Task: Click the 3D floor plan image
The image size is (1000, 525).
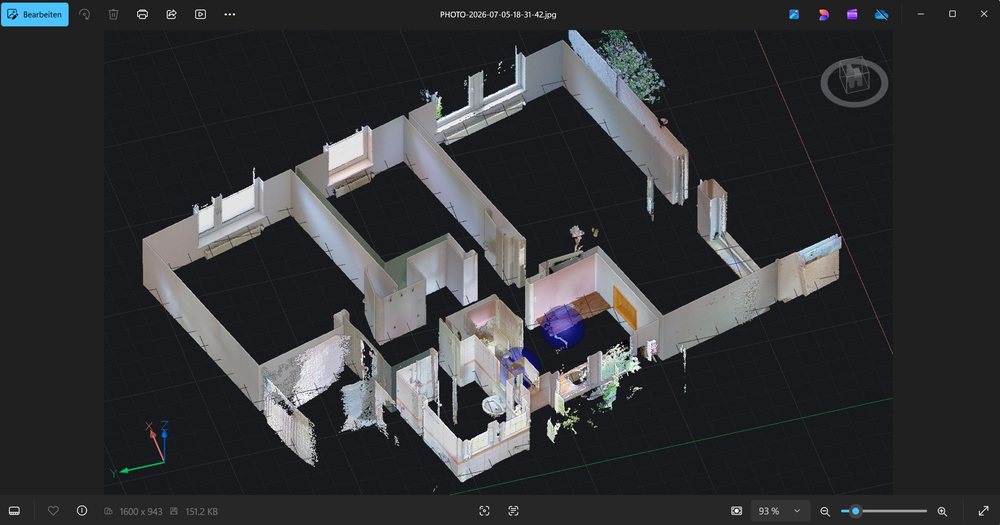Action: point(498,262)
